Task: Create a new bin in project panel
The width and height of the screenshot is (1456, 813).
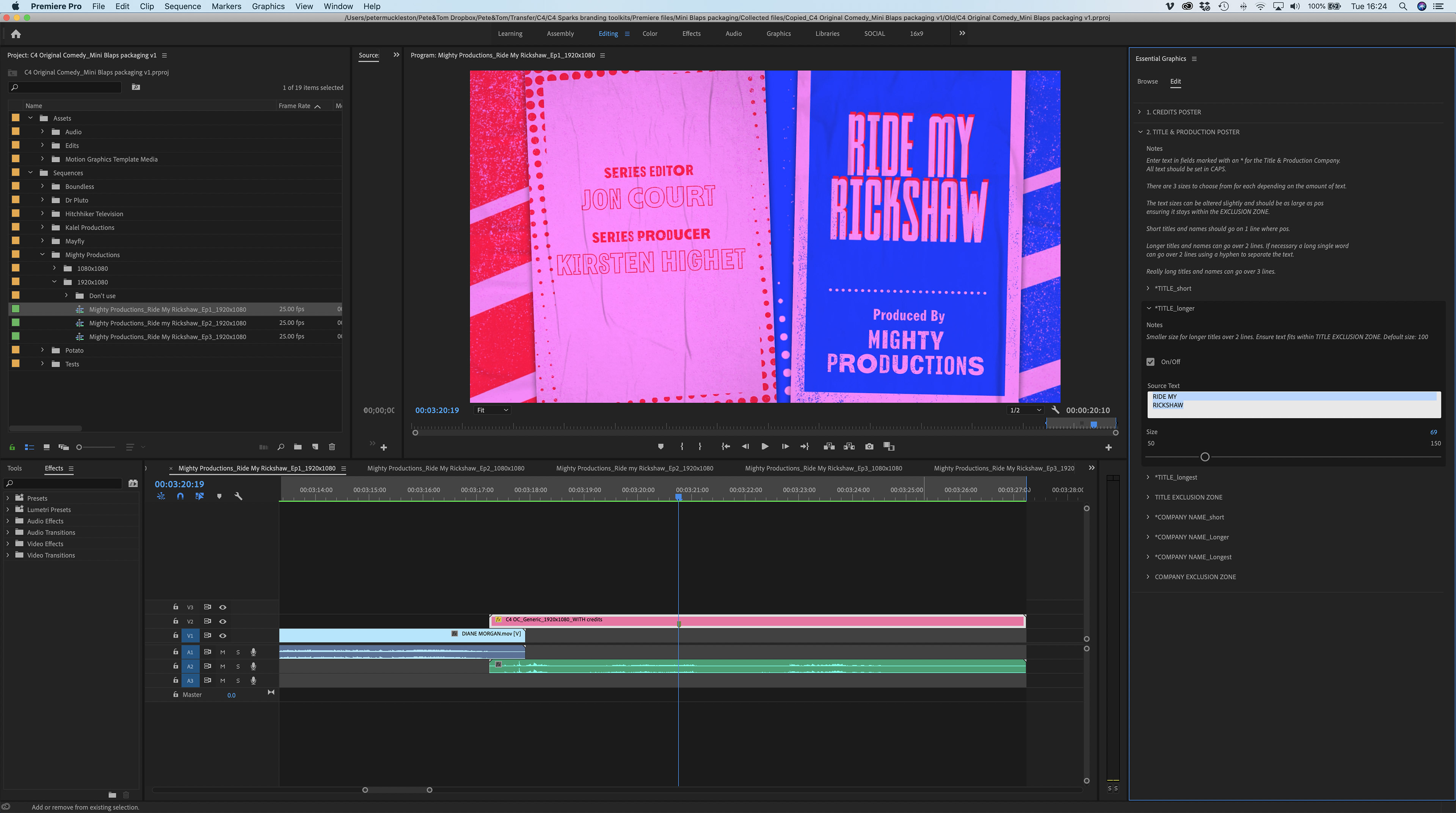Action: coord(298,447)
